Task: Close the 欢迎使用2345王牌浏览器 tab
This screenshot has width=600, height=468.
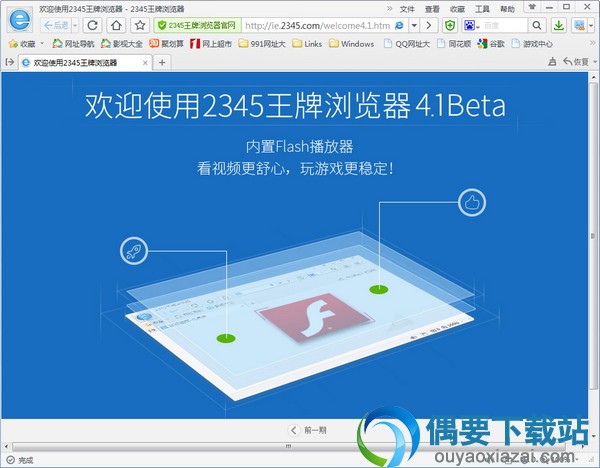Action: click(x=145, y=63)
